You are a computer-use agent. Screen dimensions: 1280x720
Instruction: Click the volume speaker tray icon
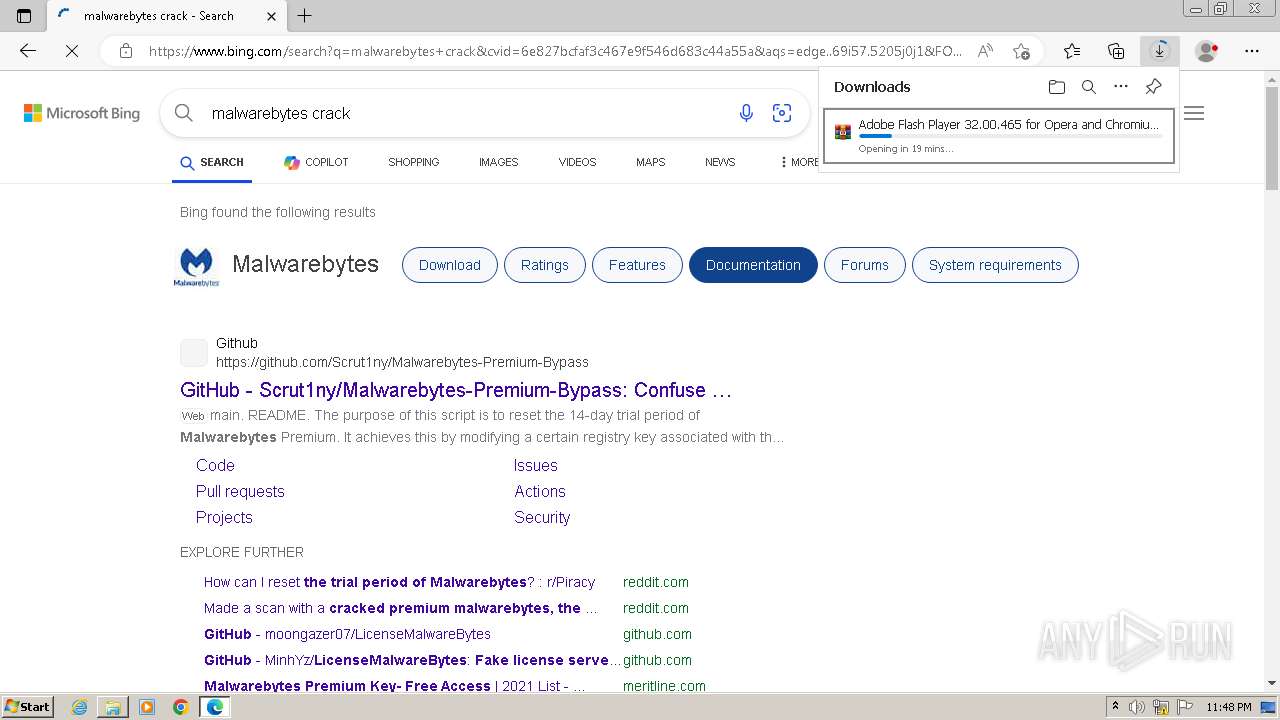tap(1138, 707)
